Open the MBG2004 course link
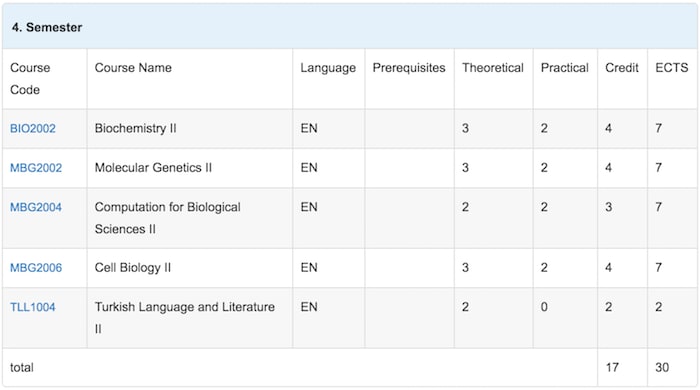 pyautogui.click(x=36, y=207)
